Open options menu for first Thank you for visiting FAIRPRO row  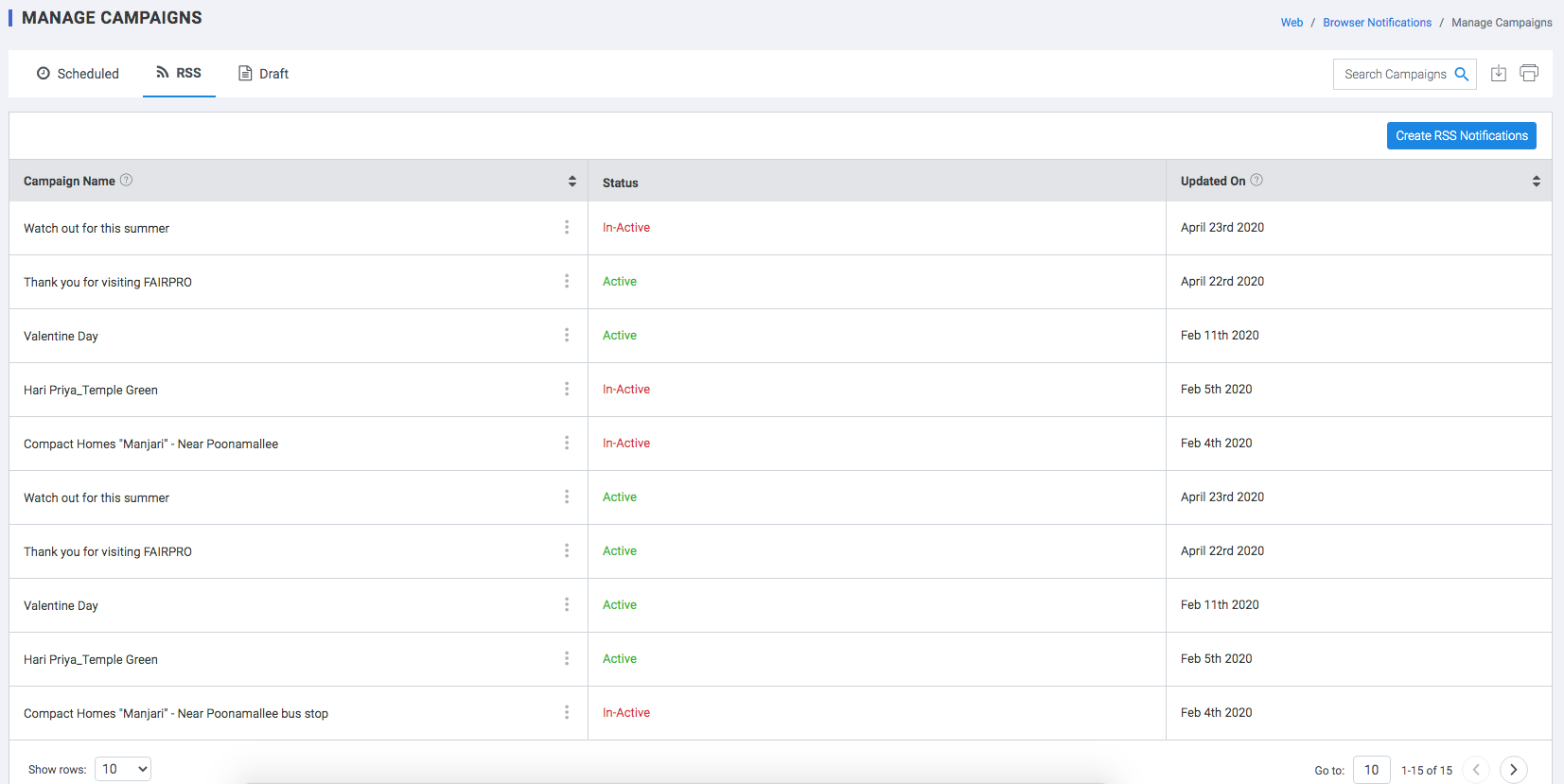[567, 281]
